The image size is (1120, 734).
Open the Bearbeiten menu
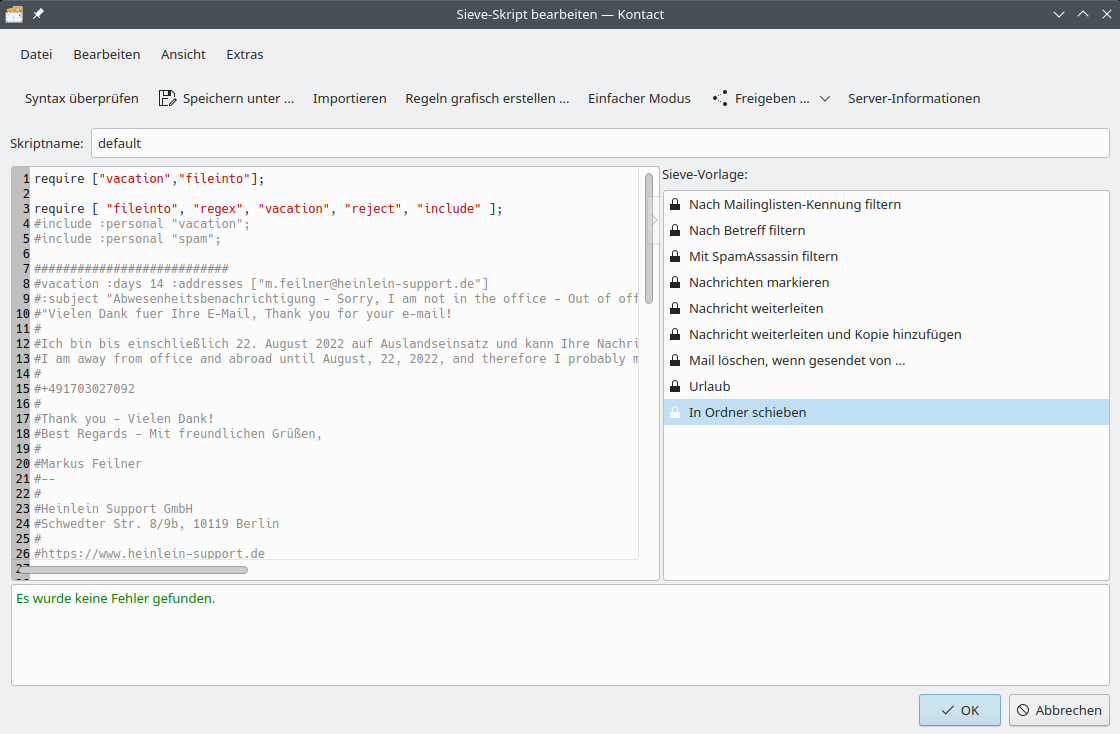(107, 54)
